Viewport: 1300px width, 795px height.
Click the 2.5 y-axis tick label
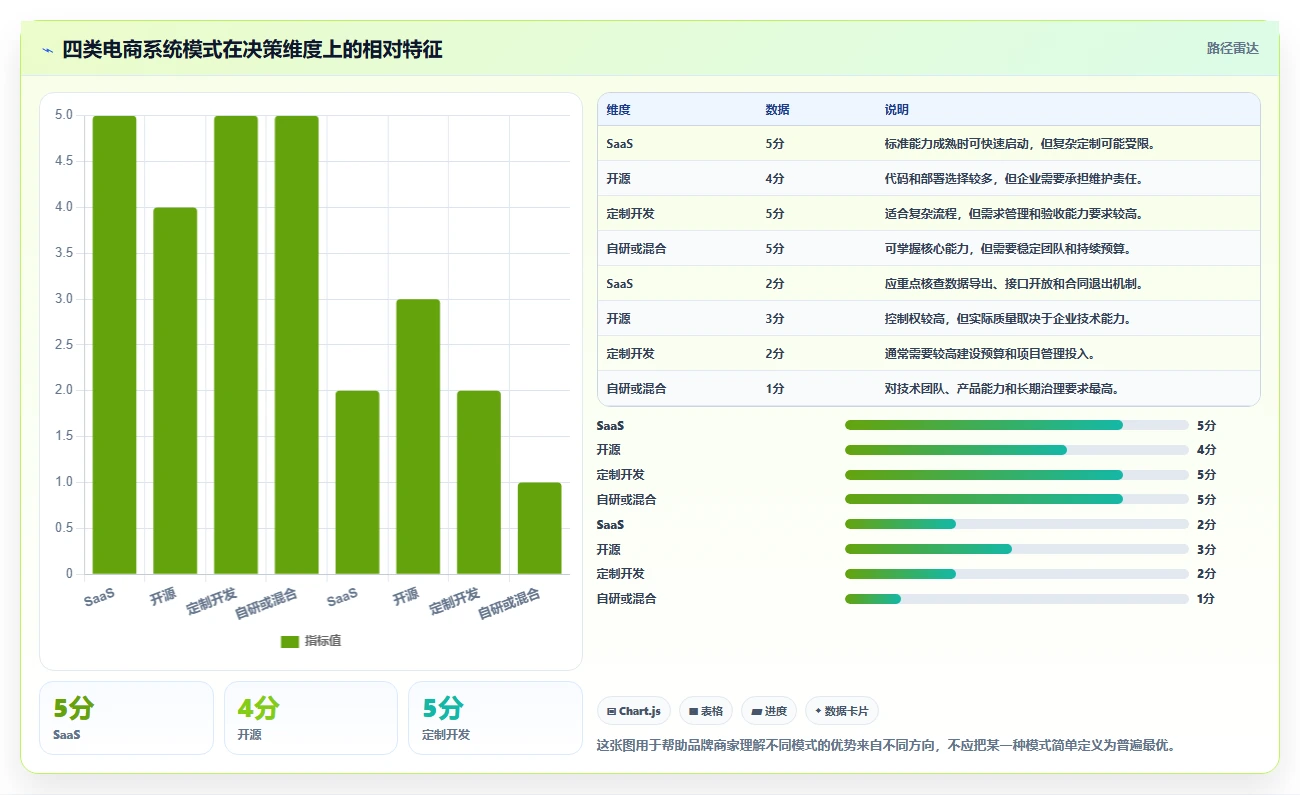pyautogui.click(x=64, y=345)
